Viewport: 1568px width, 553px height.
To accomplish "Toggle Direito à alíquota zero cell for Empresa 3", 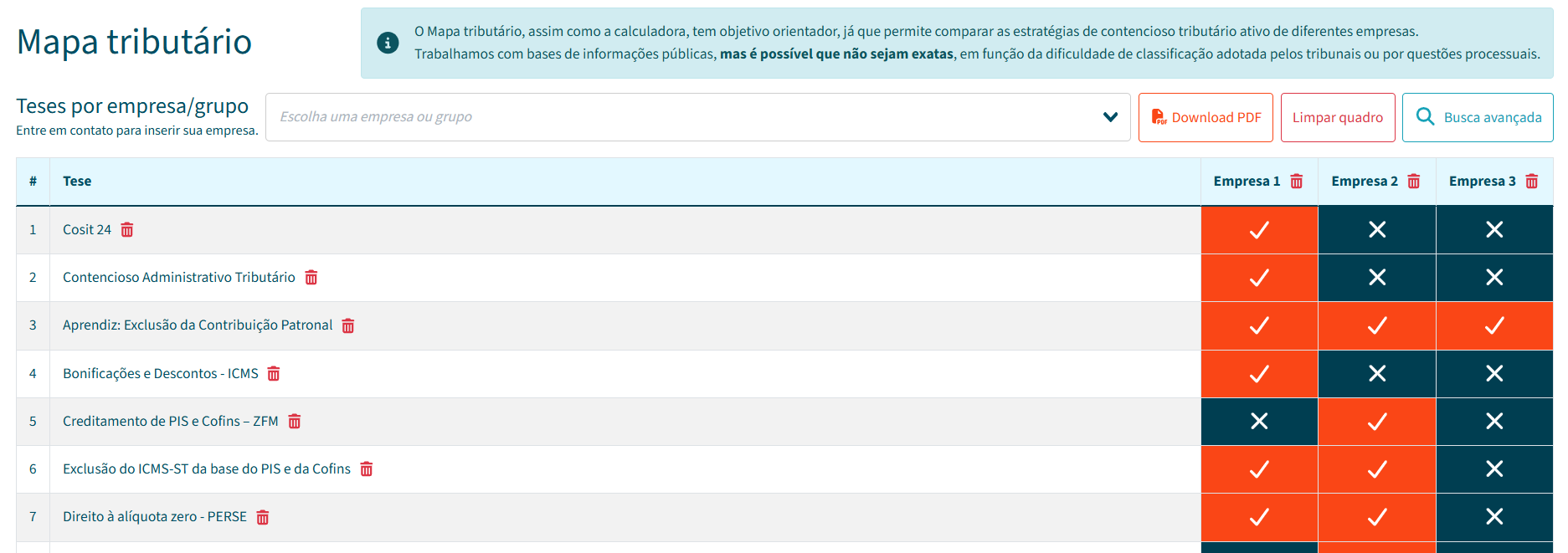I will point(1494,517).
